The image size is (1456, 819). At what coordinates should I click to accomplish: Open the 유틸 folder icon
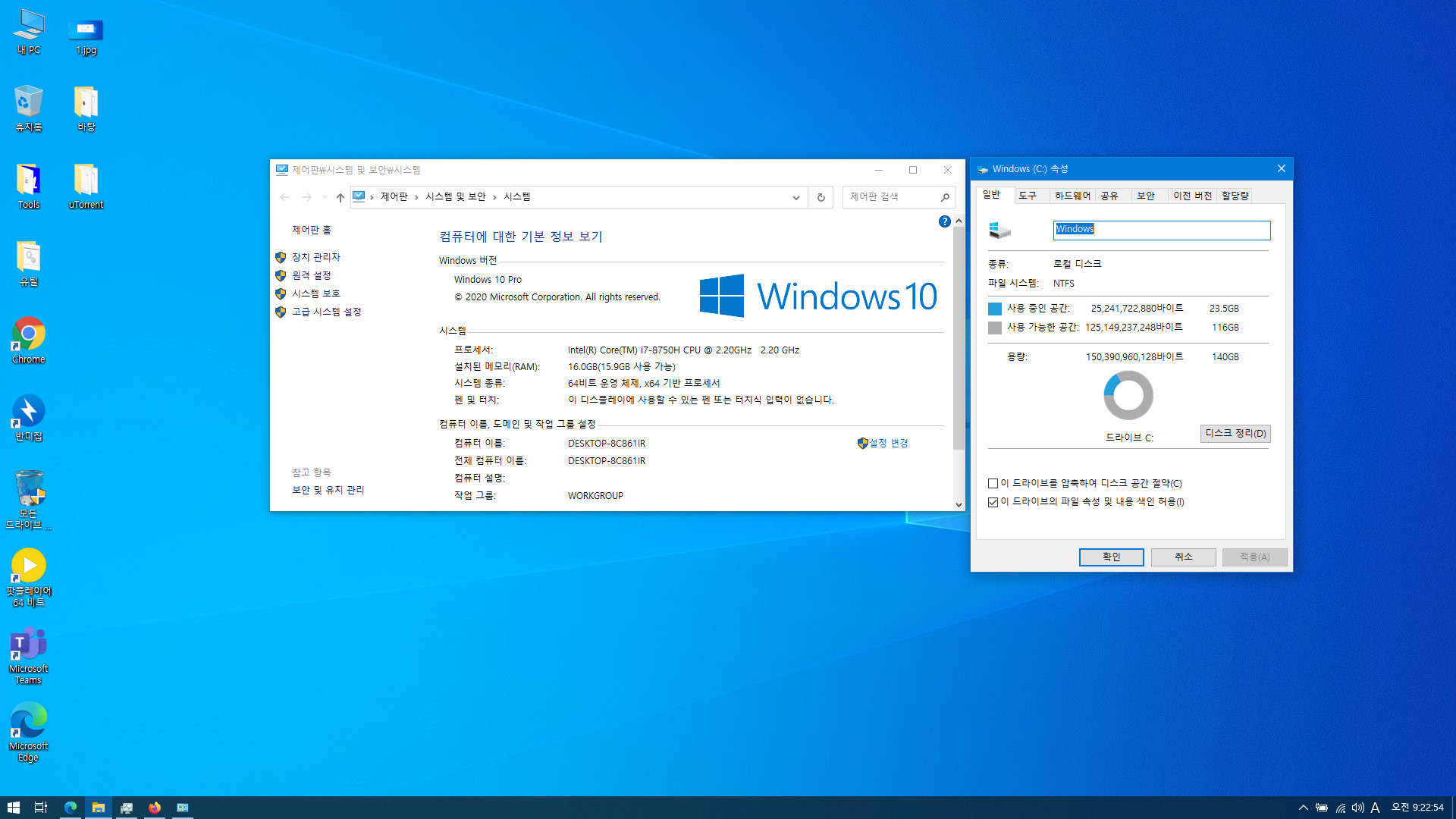coord(29,264)
